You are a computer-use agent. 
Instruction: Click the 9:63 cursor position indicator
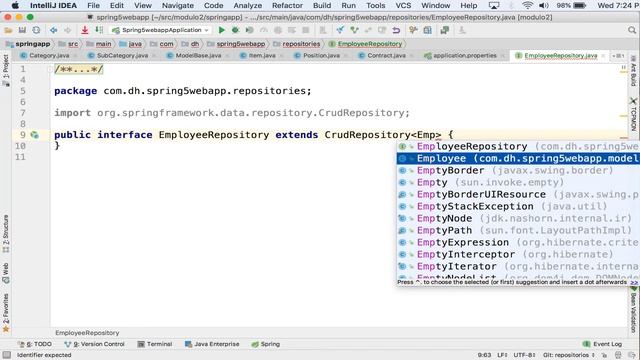point(484,355)
